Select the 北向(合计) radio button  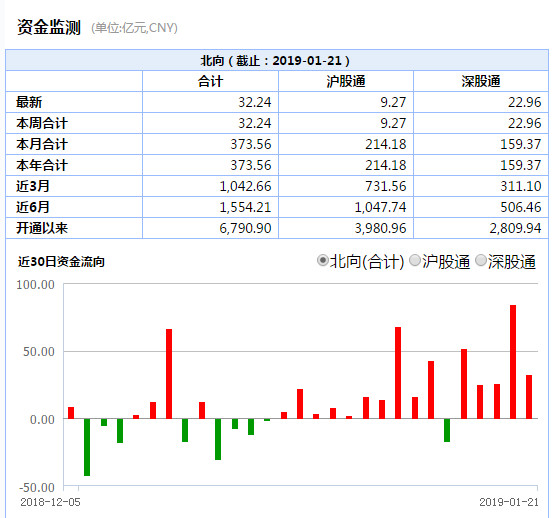[322, 261]
